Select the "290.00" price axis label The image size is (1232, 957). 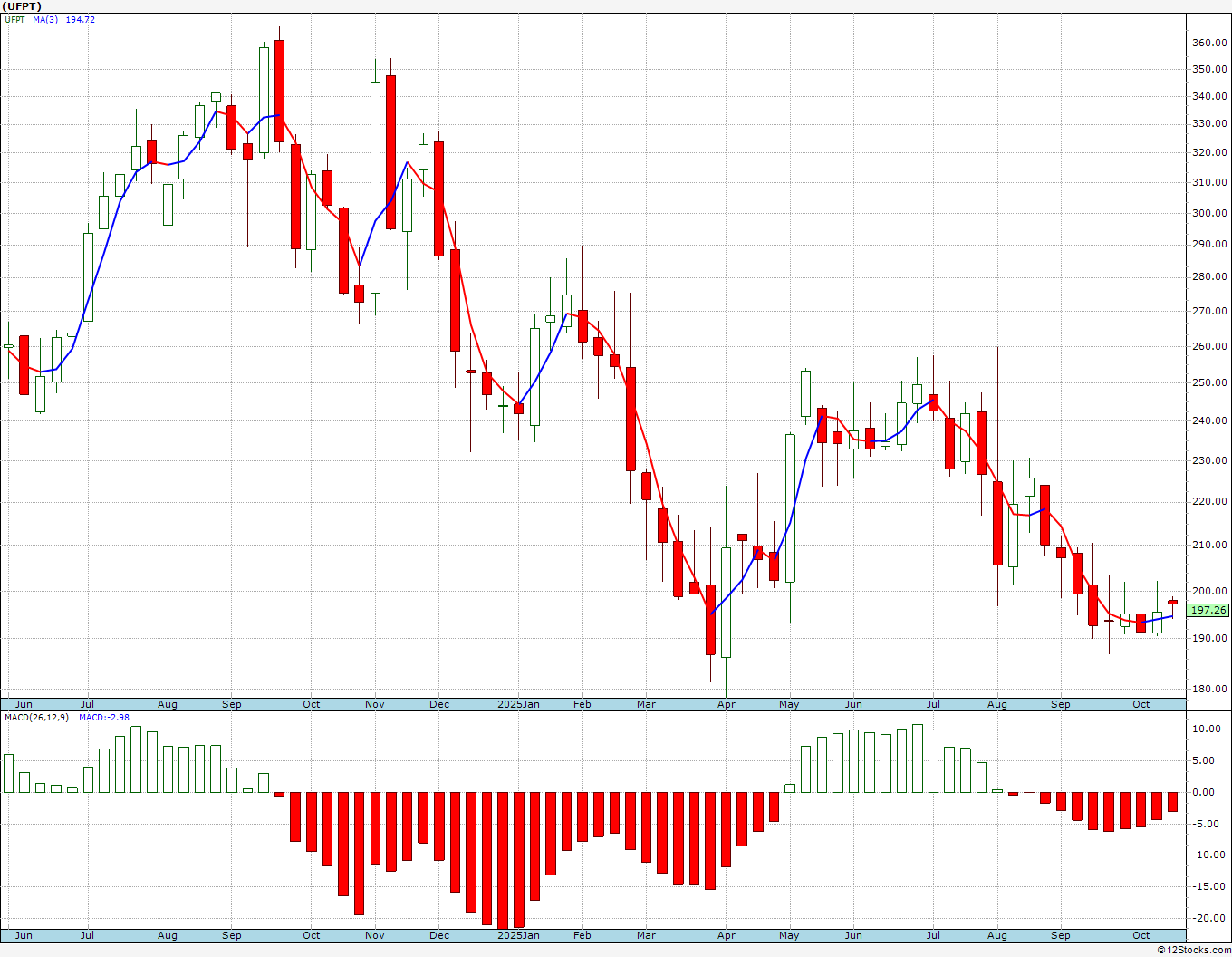click(x=1209, y=245)
